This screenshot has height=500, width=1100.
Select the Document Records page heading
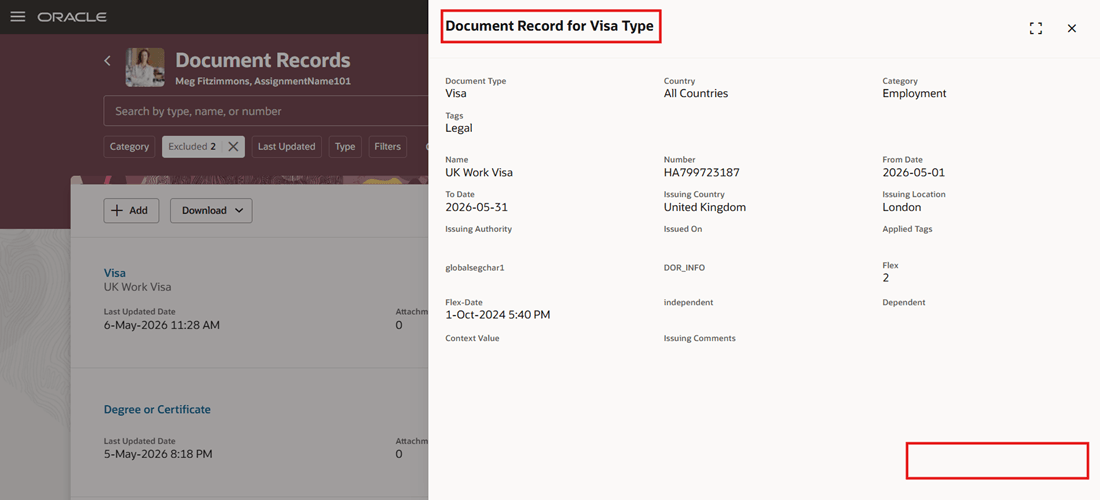pyautogui.click(x=262, y=60)
